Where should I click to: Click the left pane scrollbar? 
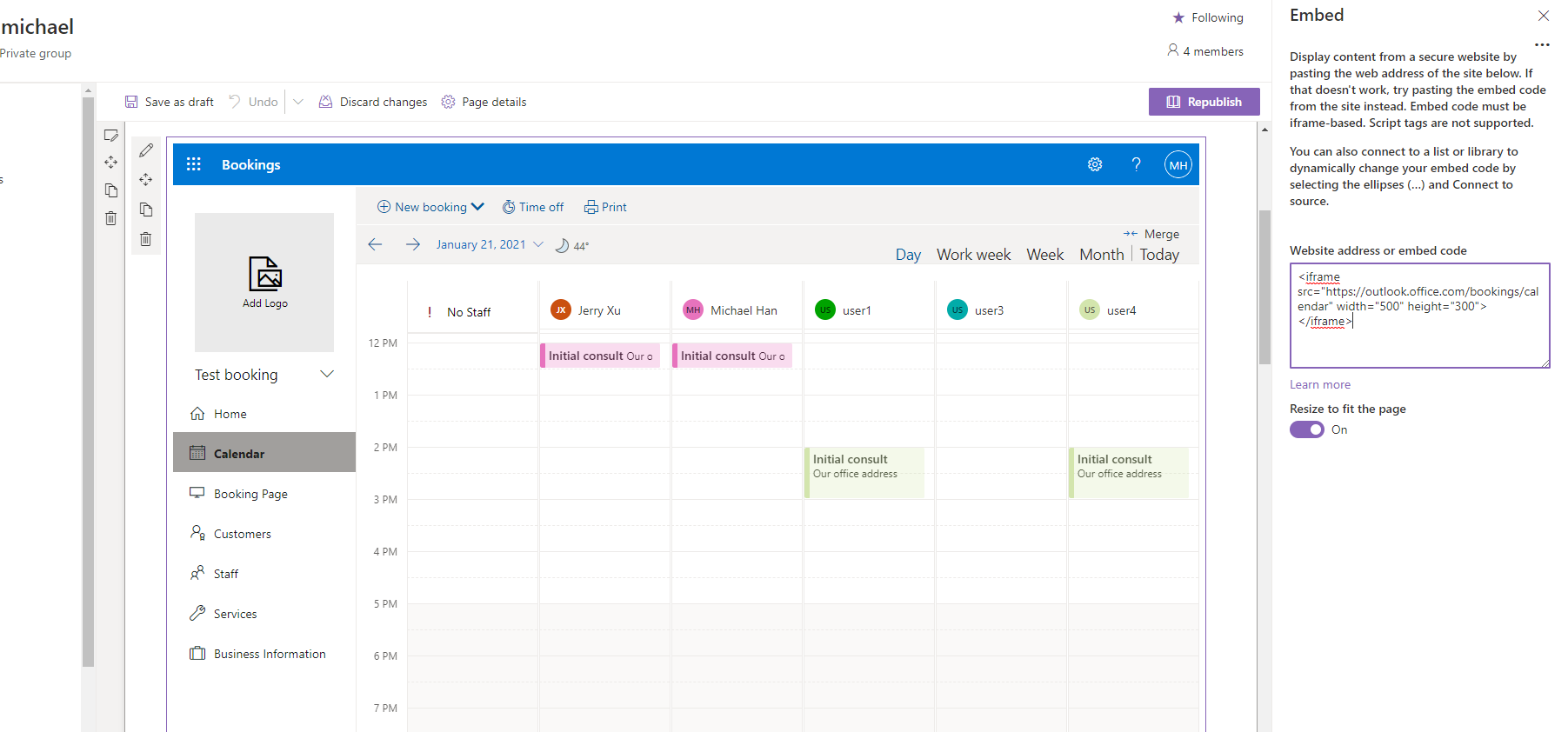click(88, 383)
